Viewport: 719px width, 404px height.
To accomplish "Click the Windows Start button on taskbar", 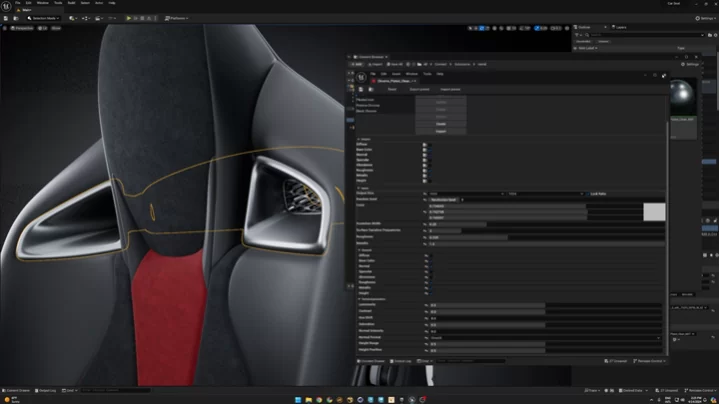I will (298, 400).
